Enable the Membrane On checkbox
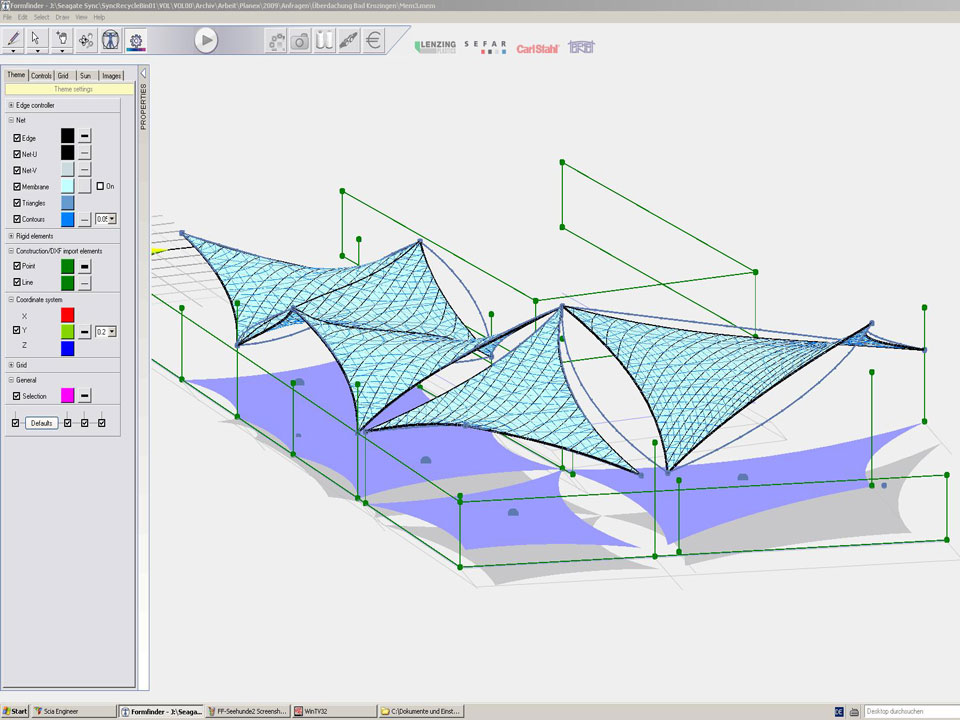 [x=100, y=186]
